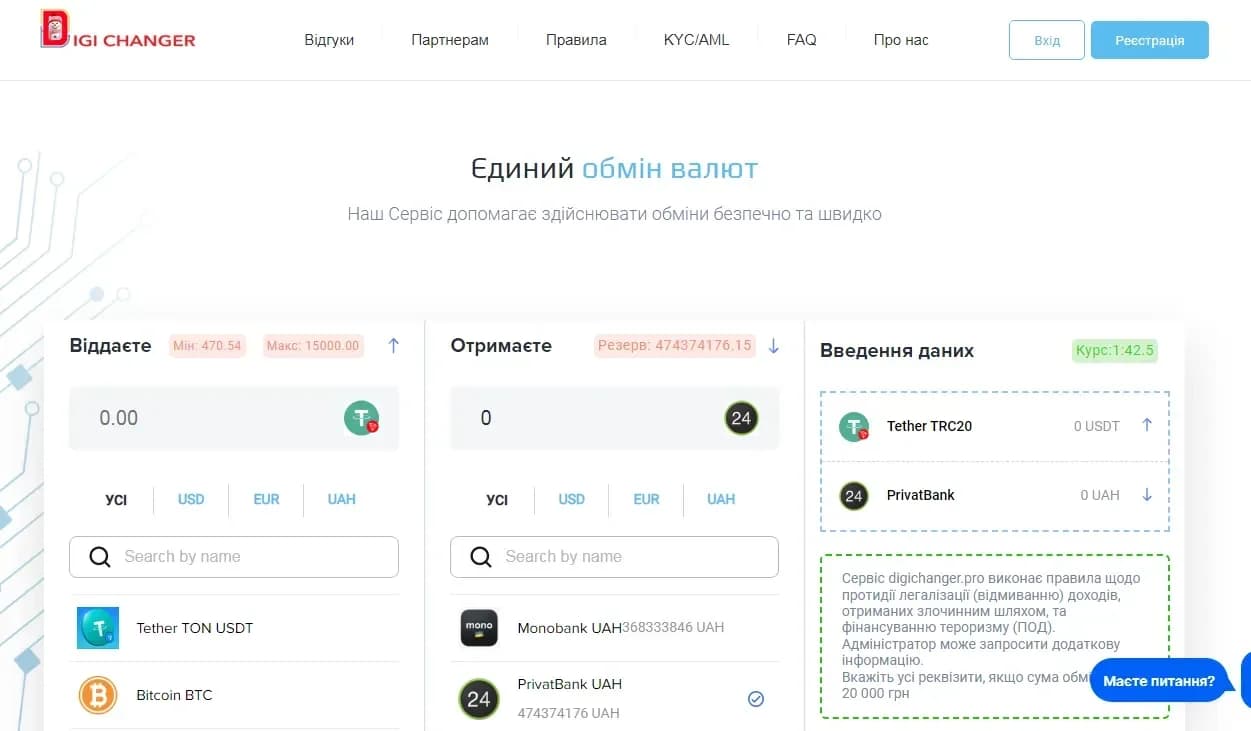Select Bitcoin BTC currency
The width and height of the screenshot is (1251, 731).
(234, 695)
